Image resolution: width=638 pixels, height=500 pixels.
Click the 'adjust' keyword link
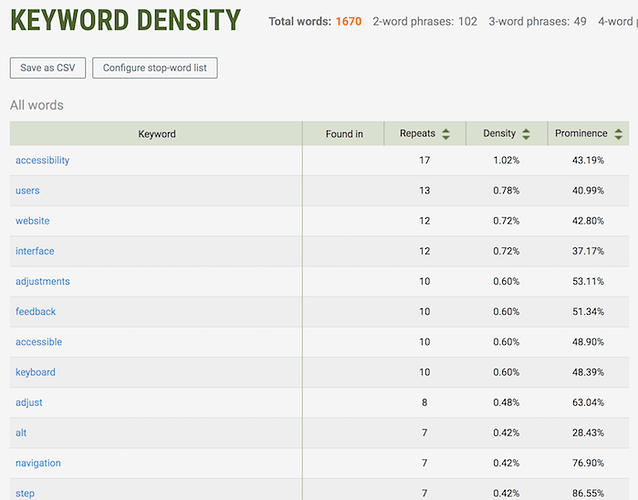29,402
